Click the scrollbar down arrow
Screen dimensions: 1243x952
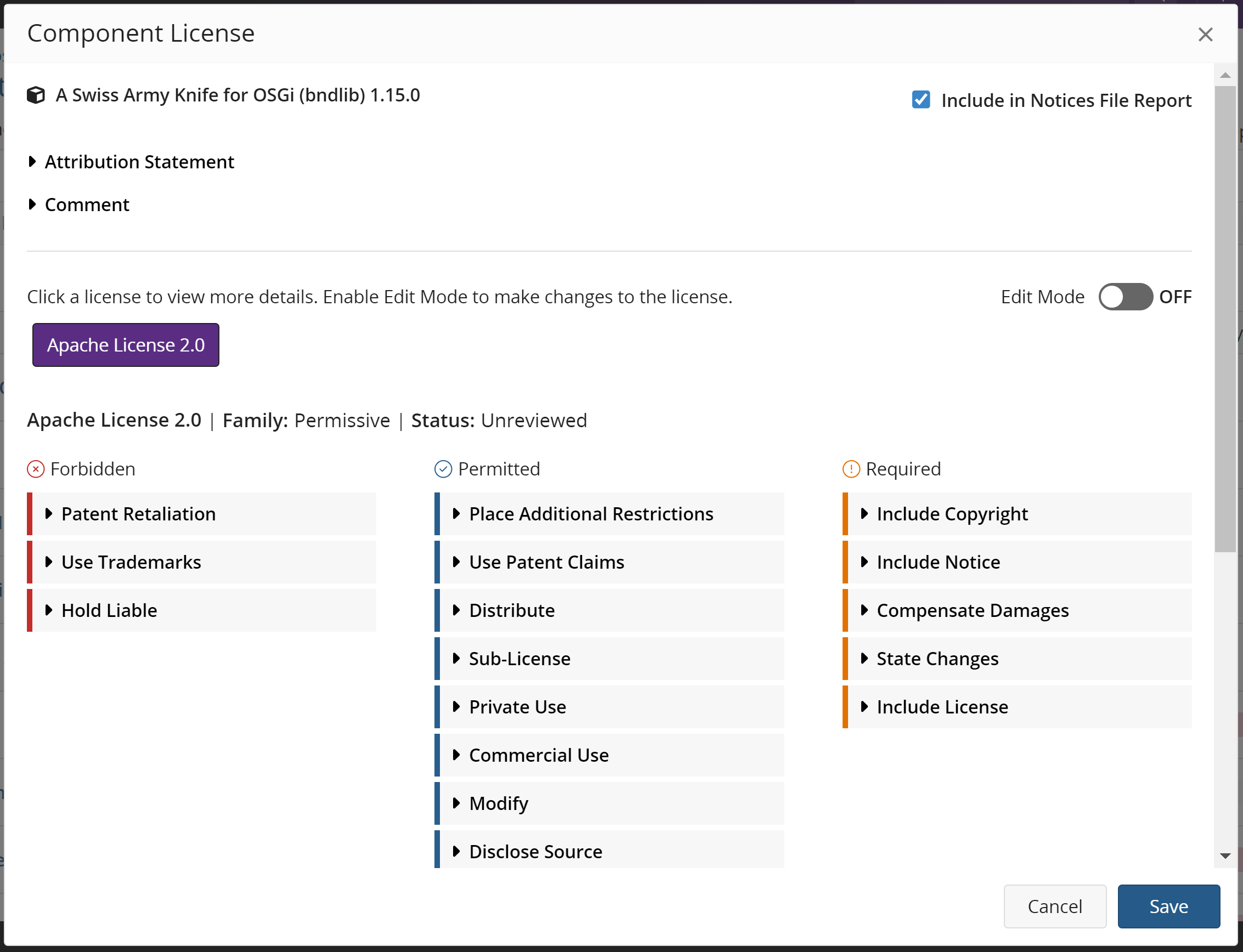[x=1226, y=855]
